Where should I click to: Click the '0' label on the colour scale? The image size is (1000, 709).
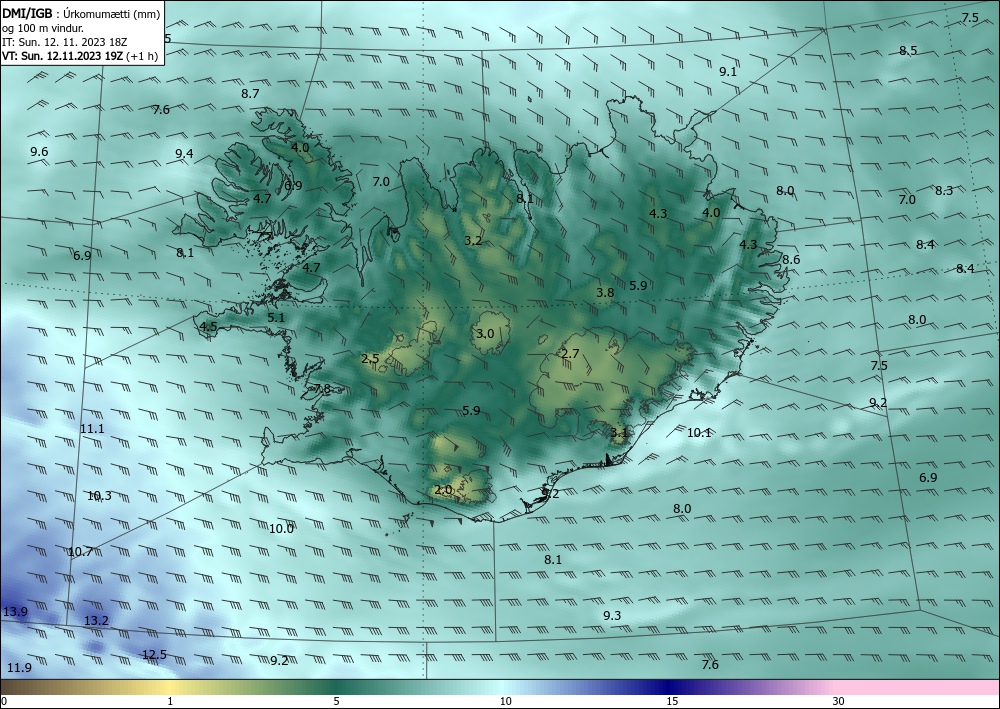(x=4, y=702)
